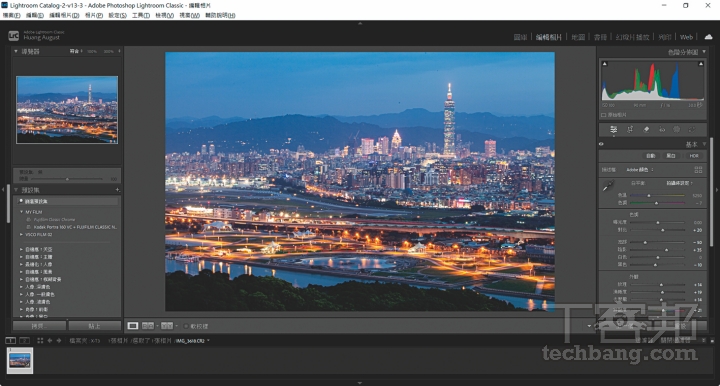Switch to before/after side-by-side view
This screenshot has width=720, height=386.
148,326
